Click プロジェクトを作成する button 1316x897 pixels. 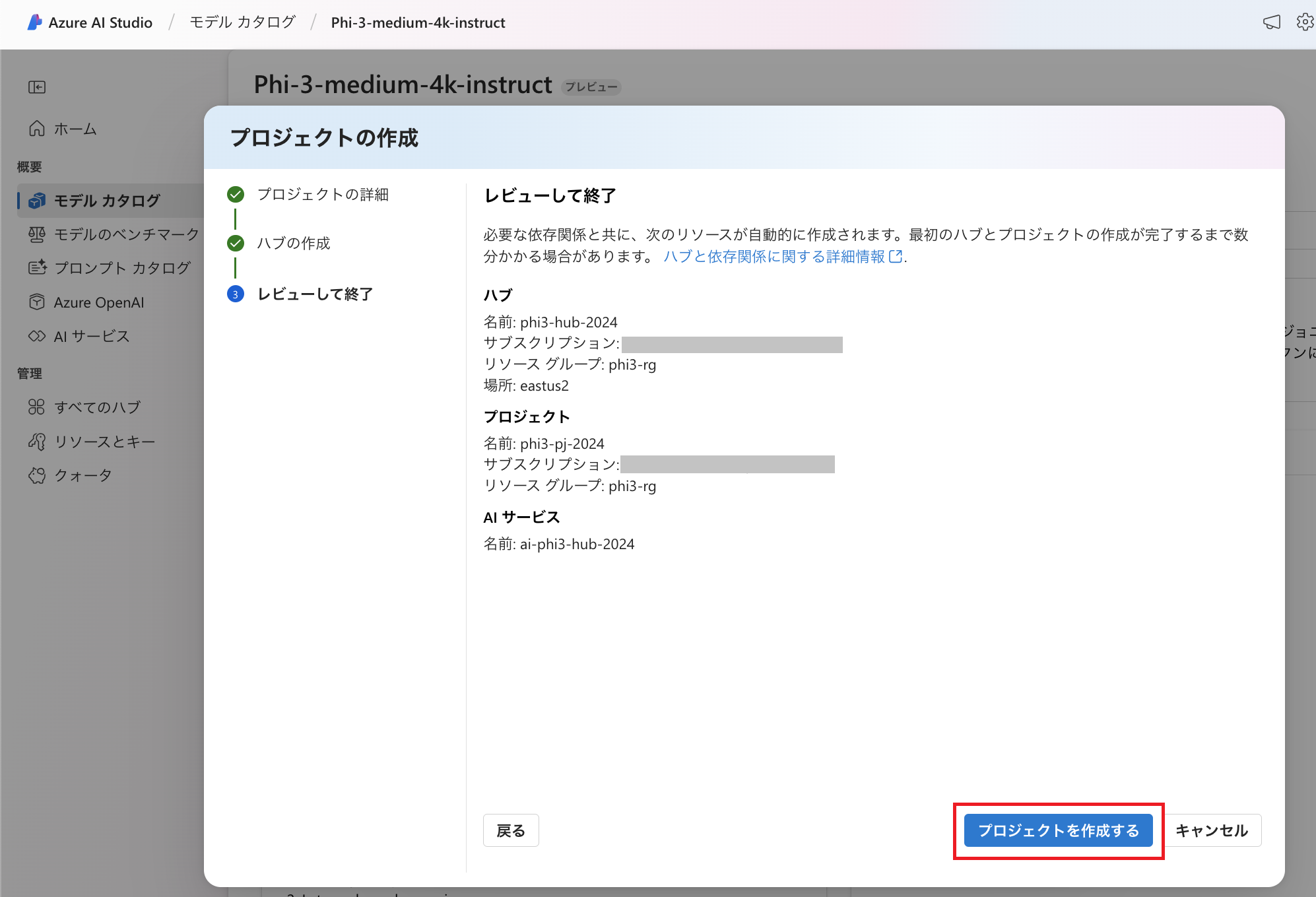(x=1058, y=830)
